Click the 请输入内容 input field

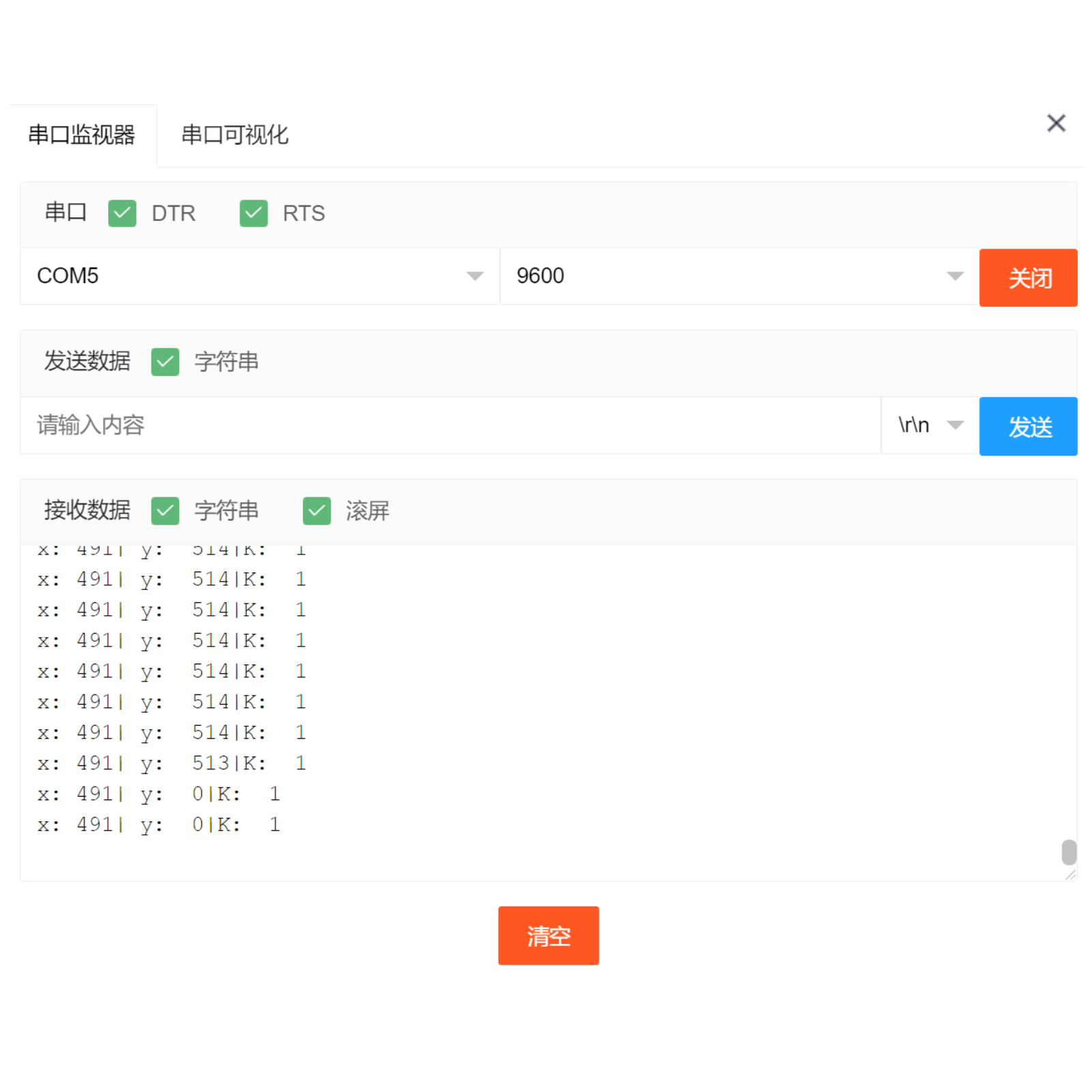(450, 426)
